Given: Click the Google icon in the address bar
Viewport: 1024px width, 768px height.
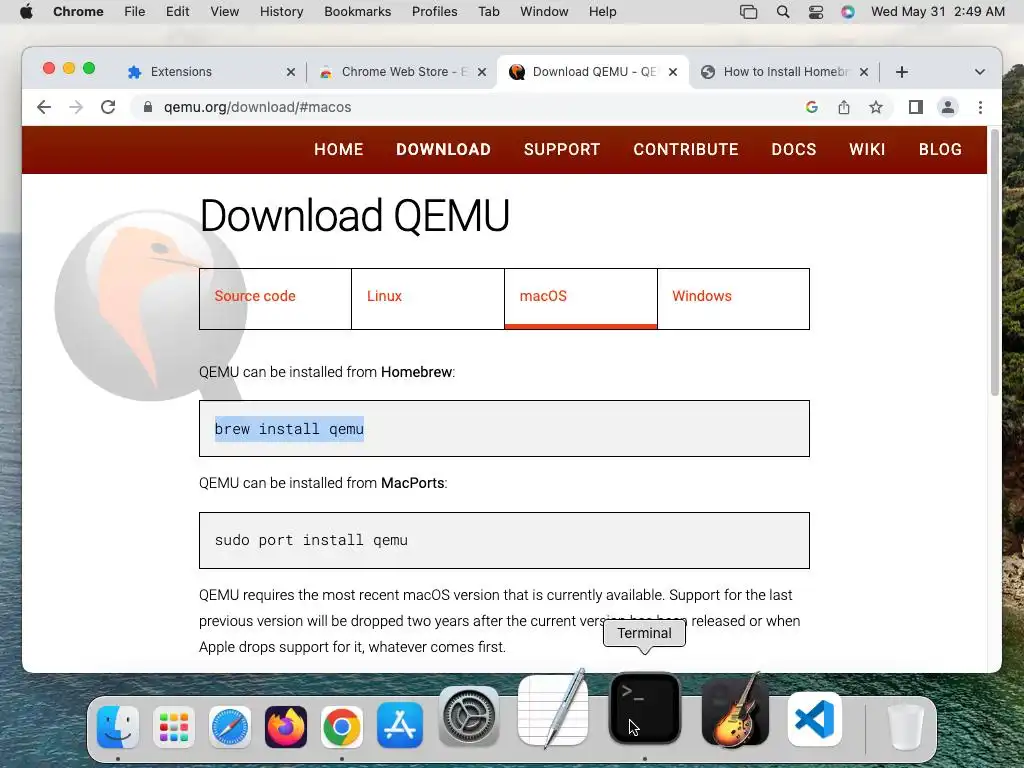Looking at the screenshot, I should (x=812, y=107).
